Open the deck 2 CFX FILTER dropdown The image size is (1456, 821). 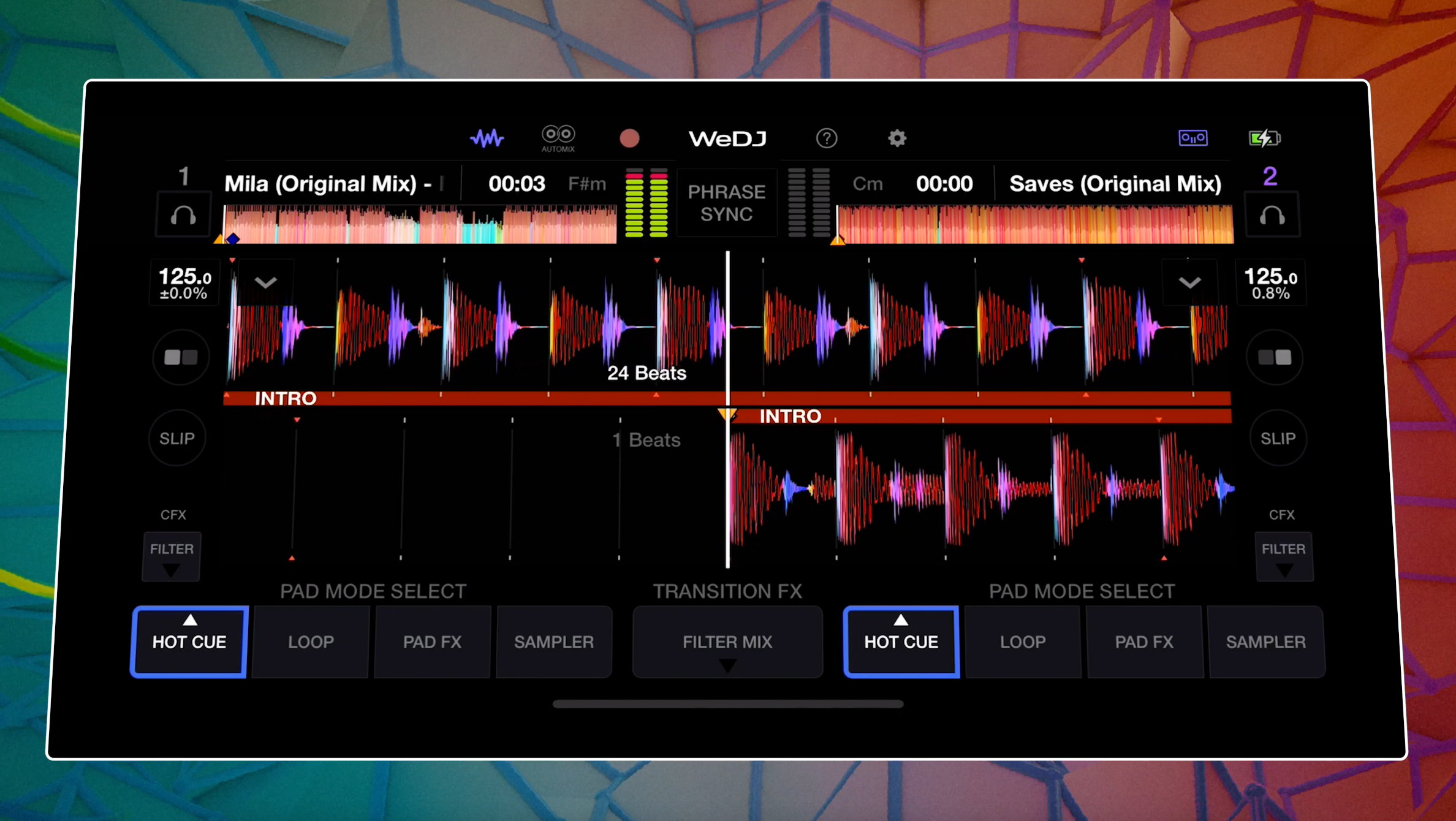click(1284, 556)
